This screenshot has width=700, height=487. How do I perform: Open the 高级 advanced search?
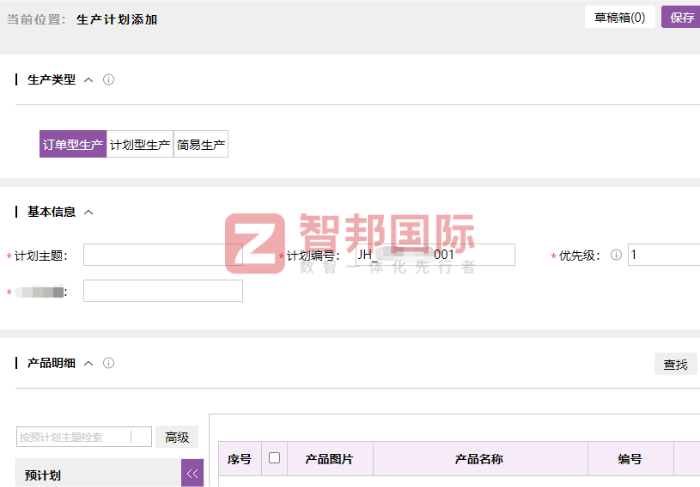(177, 437)
